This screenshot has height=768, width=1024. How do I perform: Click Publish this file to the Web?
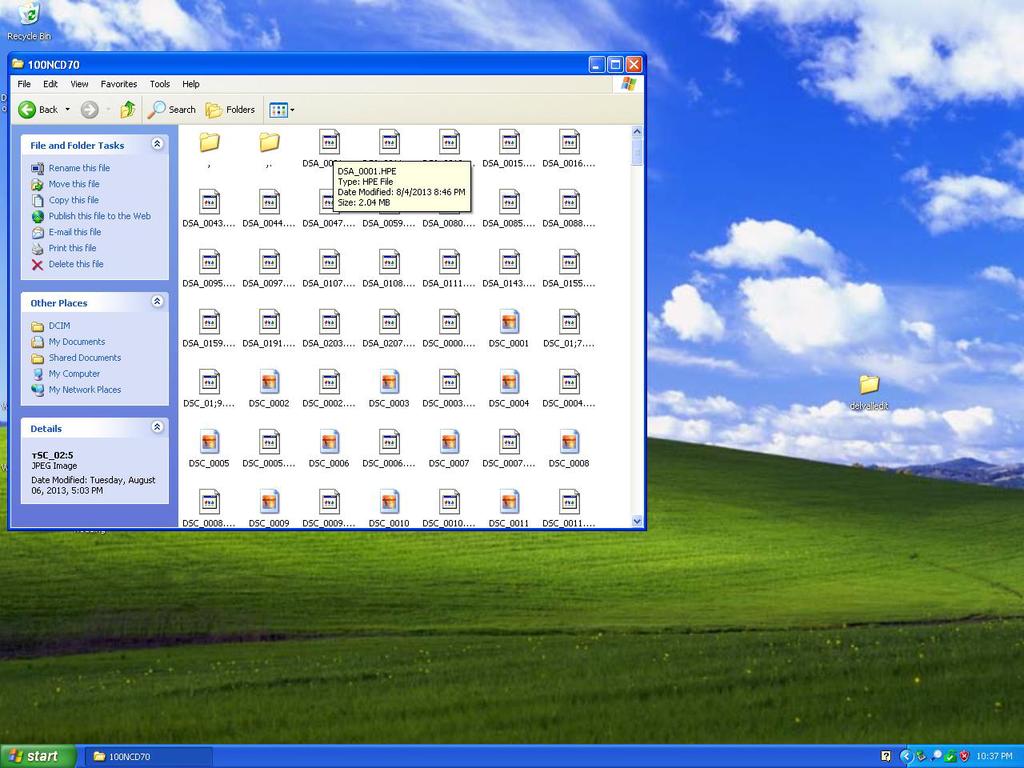[x=99, y=216]
